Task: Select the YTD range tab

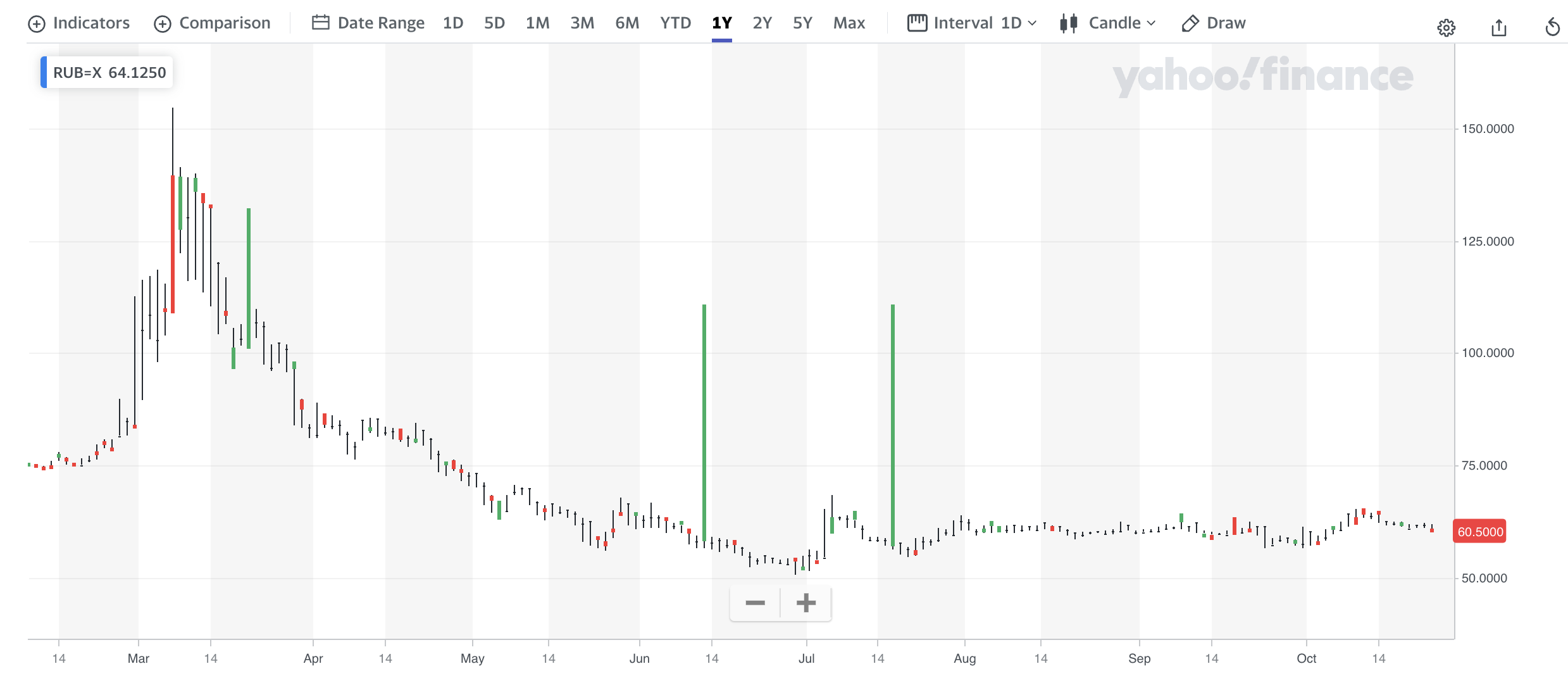Action: (675, 23)
